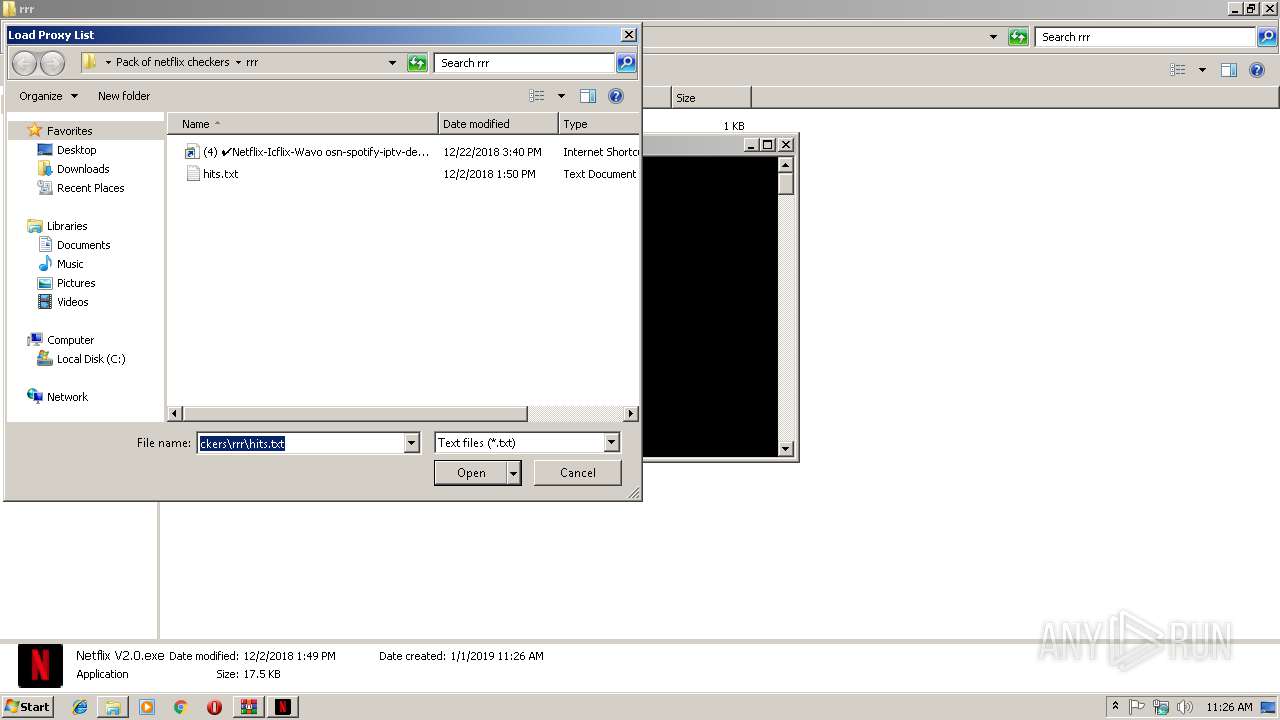1280x720 pixels.
Task: Click the Back arrow in Load Proxy List dialog
Action: 25,63
